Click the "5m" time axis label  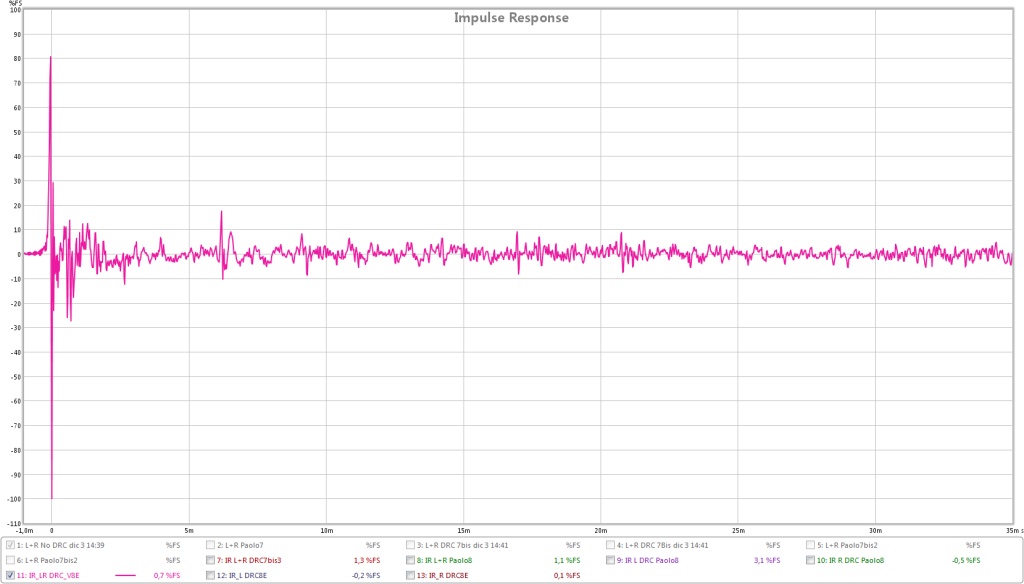click(x=189, y=530)
